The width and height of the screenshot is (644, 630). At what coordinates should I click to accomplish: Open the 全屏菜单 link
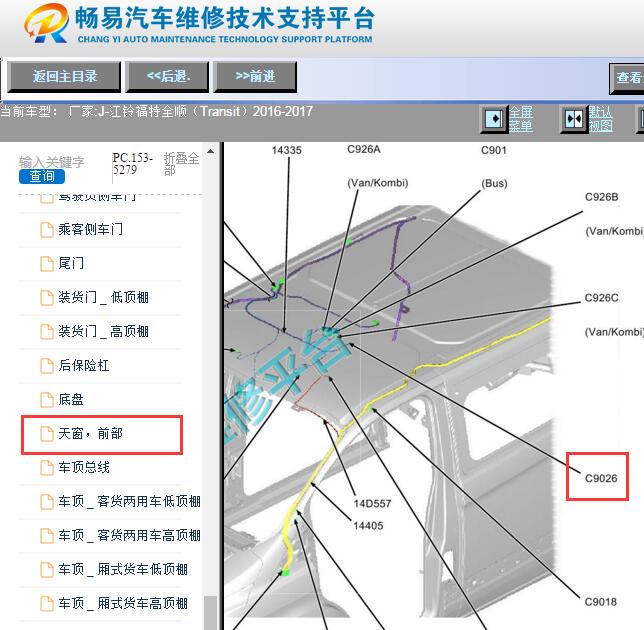click(521, 119)
